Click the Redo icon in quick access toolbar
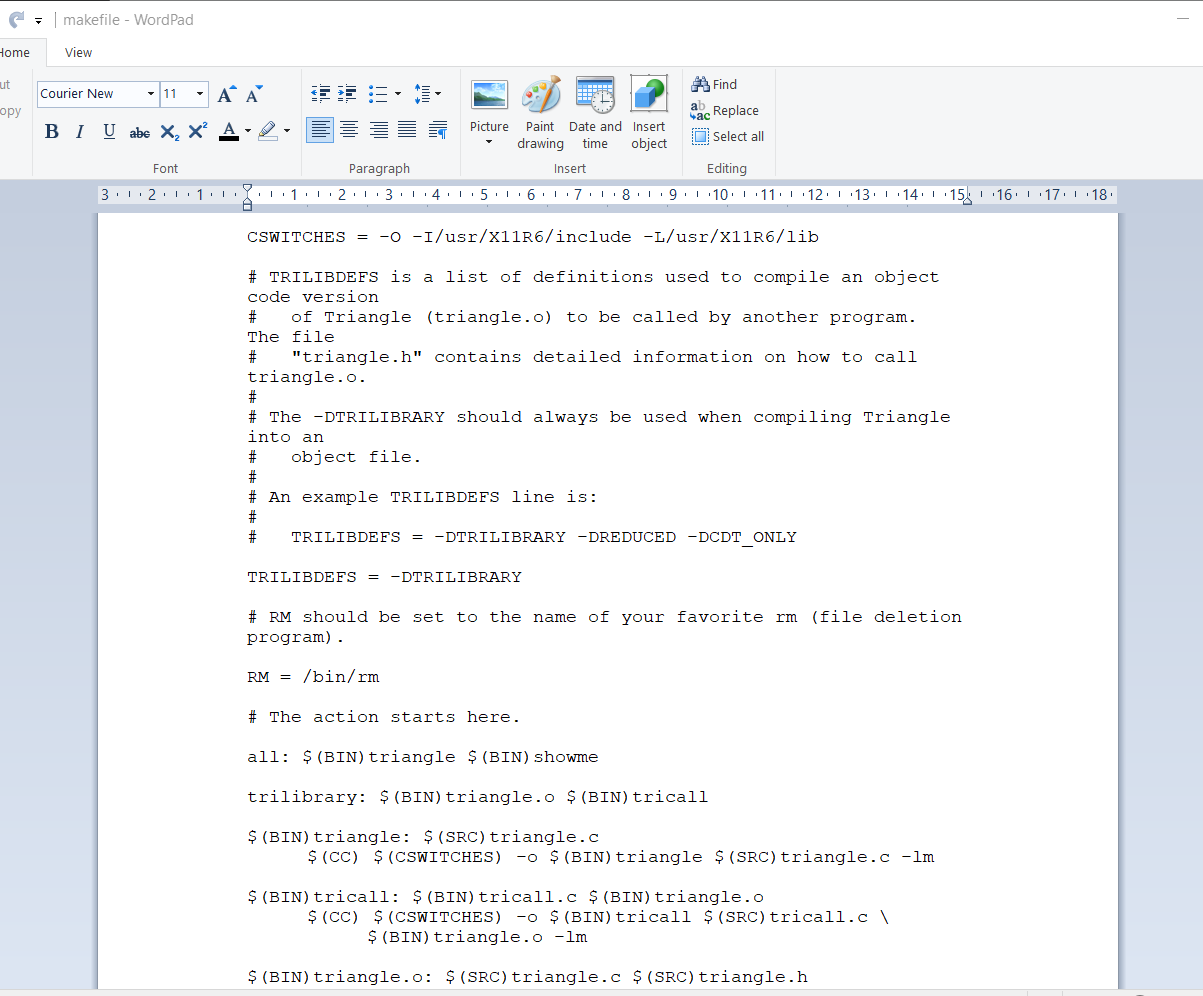The width and height of the screenshot is (1203, 996). click(x=15, y=19)
